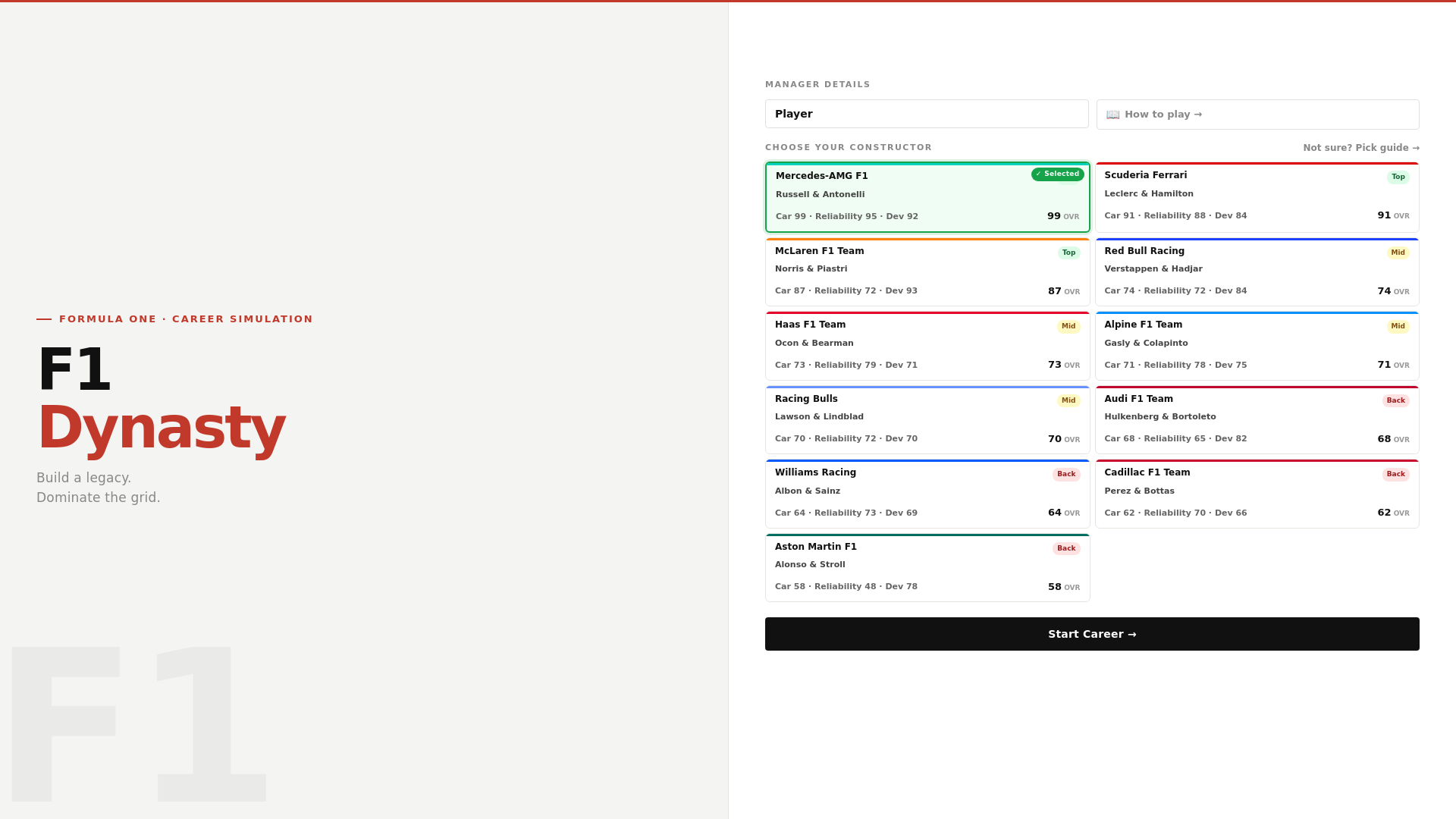Click the 87 OVR rating on McLaren
1456x819 pixels.
[x=1064, y=291]
